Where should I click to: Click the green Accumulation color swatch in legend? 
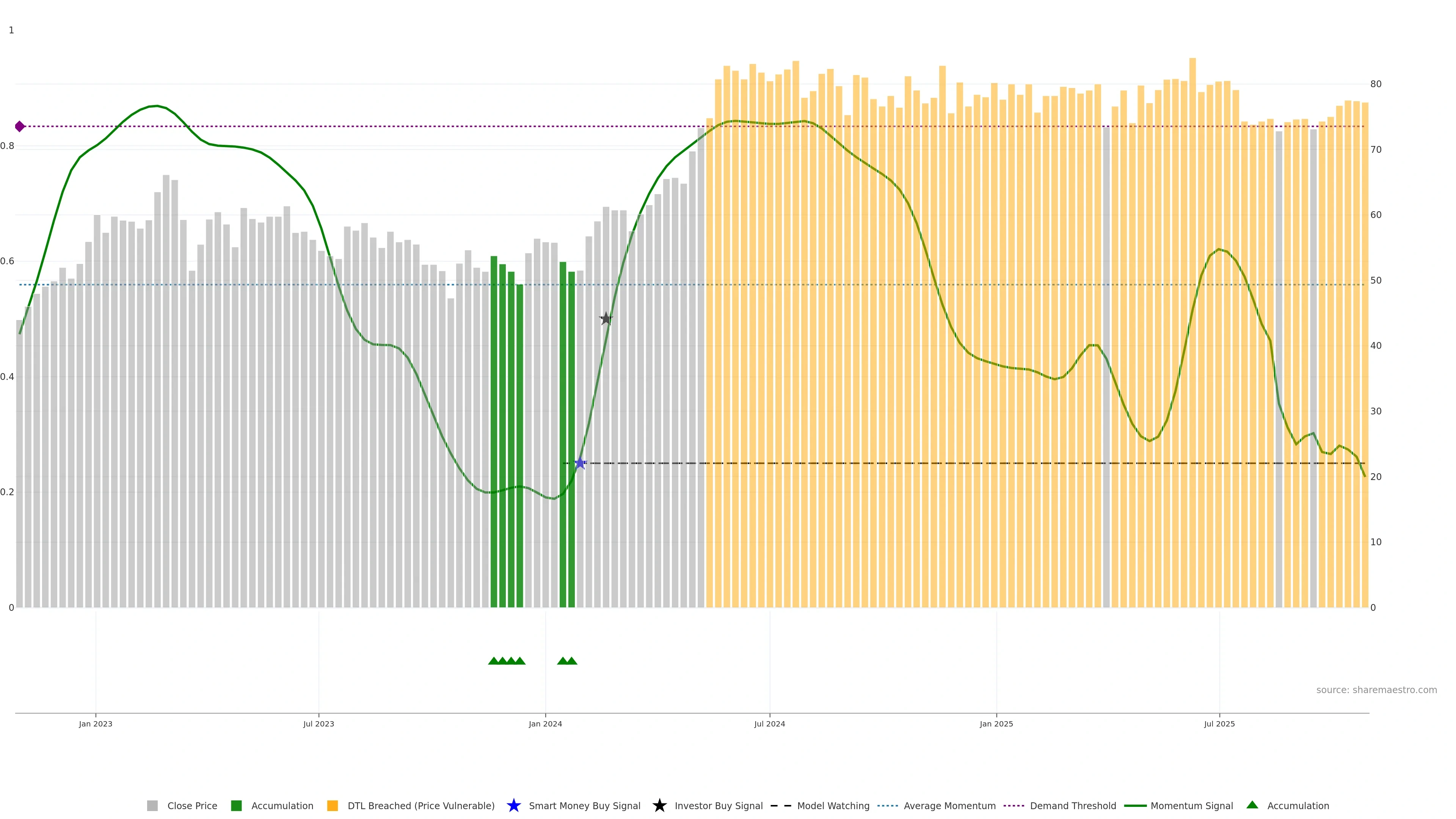coord(236,805)
